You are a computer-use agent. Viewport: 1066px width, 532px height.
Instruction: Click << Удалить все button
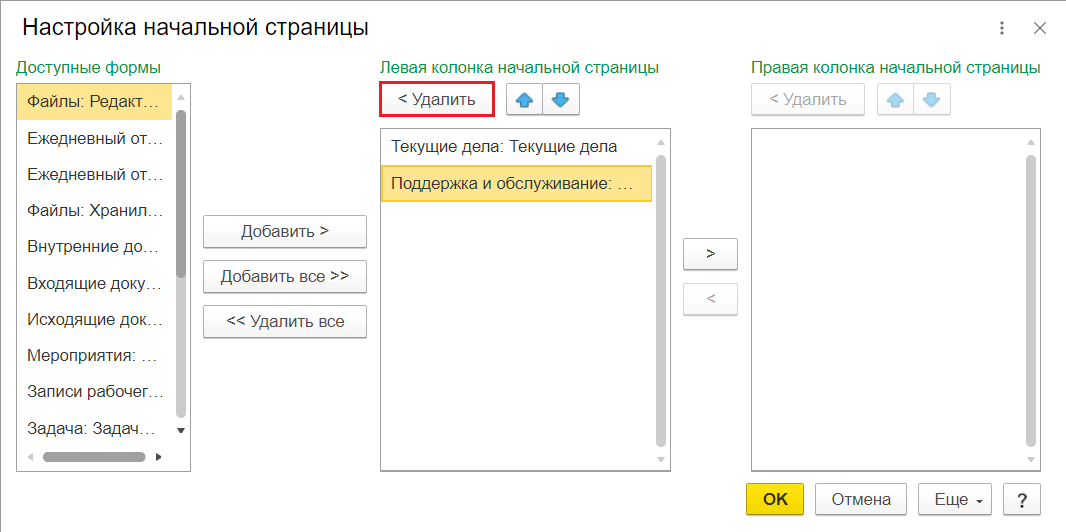pos(285,321)
